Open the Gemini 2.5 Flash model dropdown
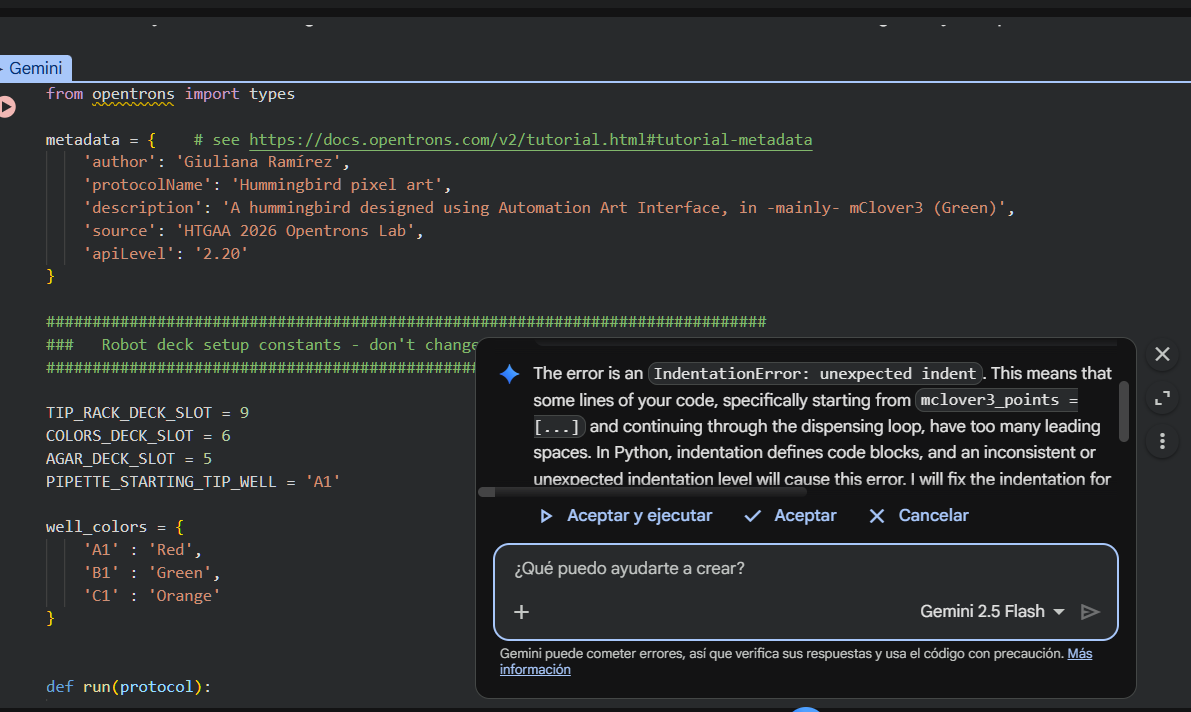This screenshot has width=1191, height=712. pyautogui.click(x=992, y=612)
